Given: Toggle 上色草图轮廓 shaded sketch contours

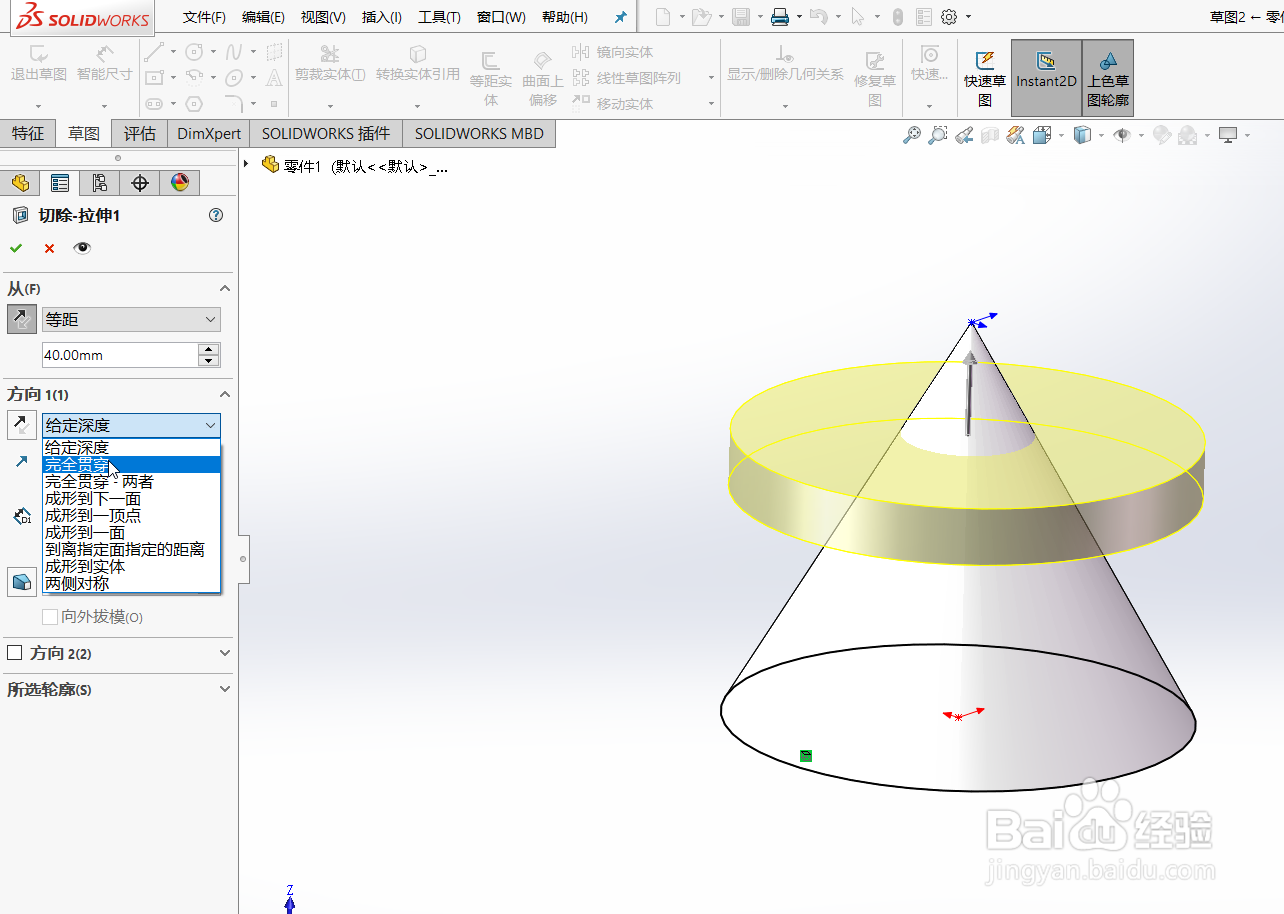Looking at the screenshot, I should click(x=1108, y=78).
